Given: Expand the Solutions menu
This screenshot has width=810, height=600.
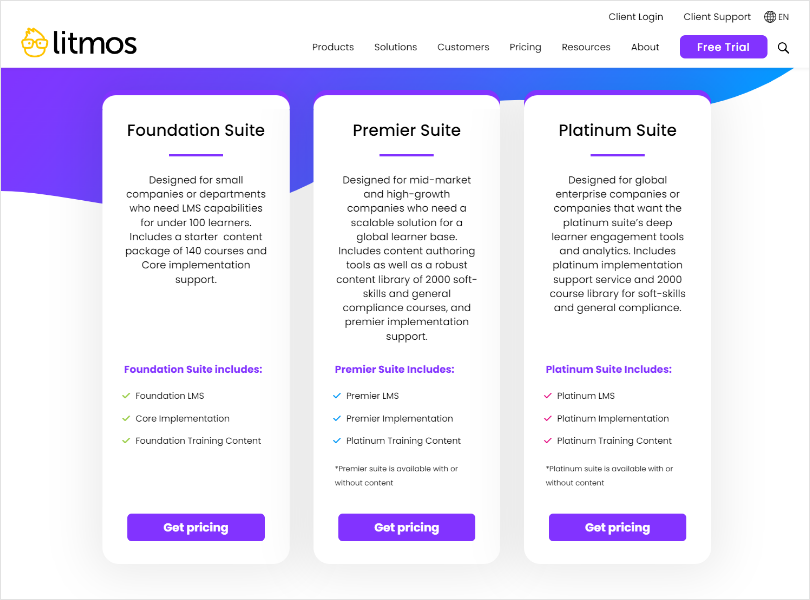Looking at the screenshot, I should point(395,47).
